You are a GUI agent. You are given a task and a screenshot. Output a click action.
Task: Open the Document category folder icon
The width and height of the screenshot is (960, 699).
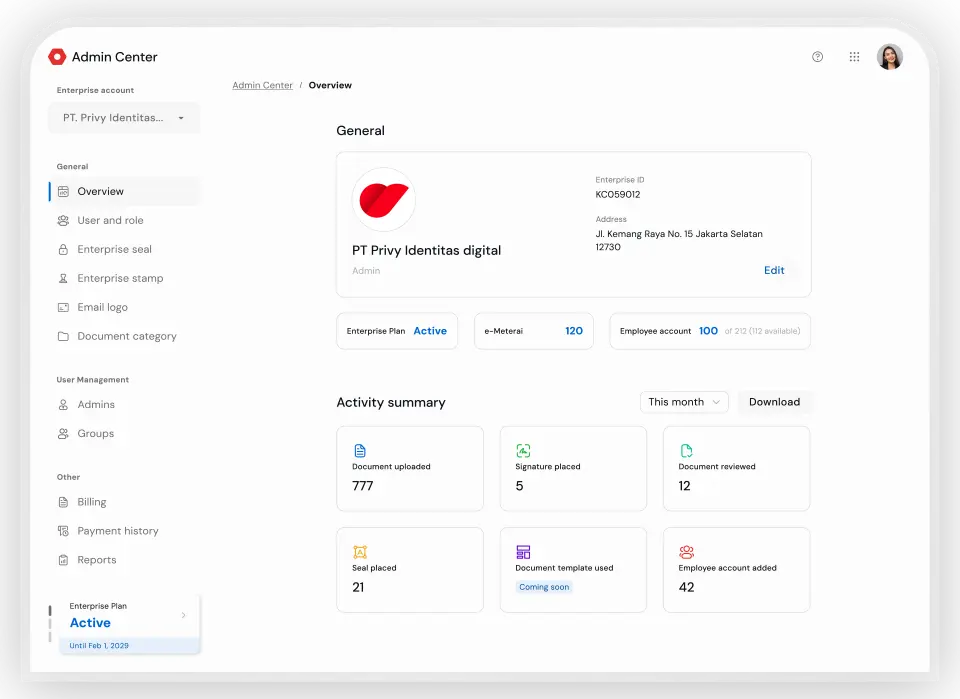[63, 336]
